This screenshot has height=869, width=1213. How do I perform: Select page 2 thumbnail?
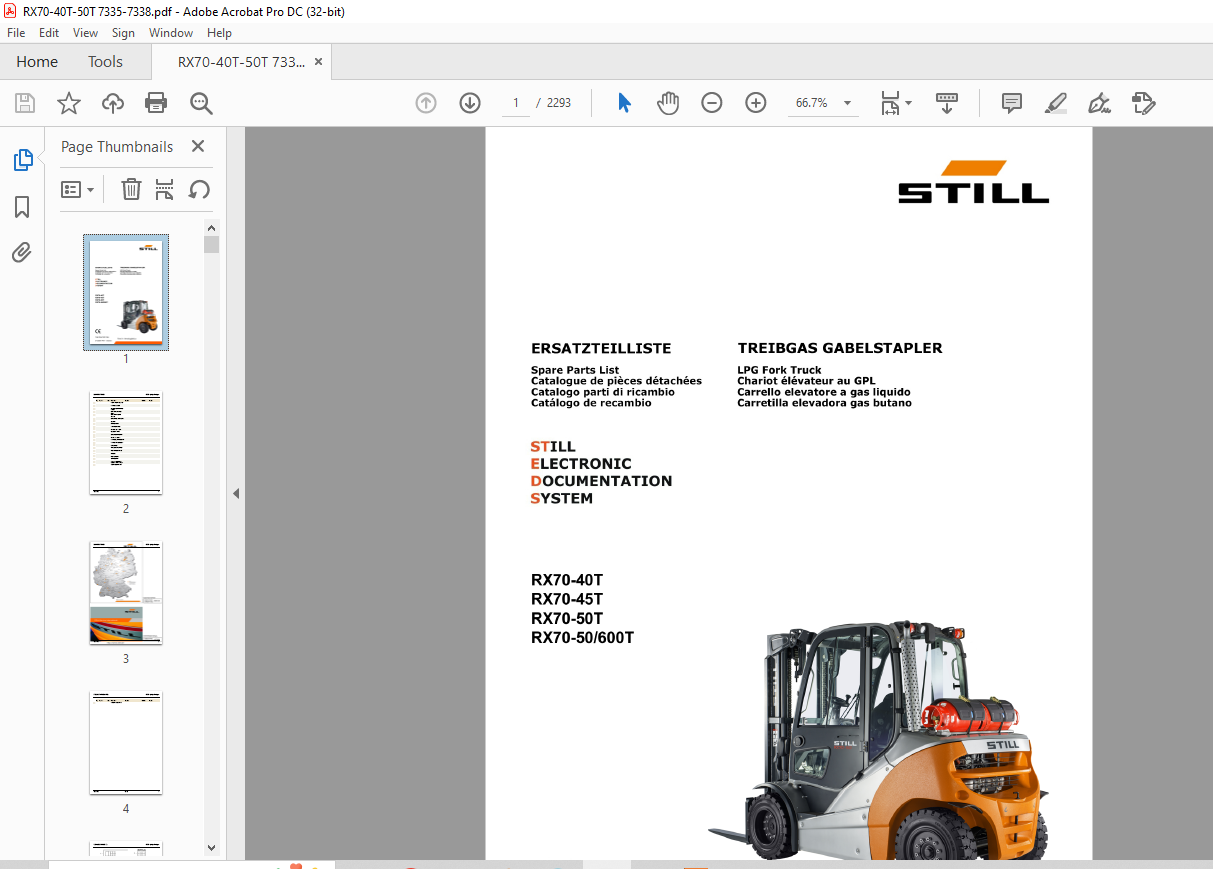coord(126,443)
